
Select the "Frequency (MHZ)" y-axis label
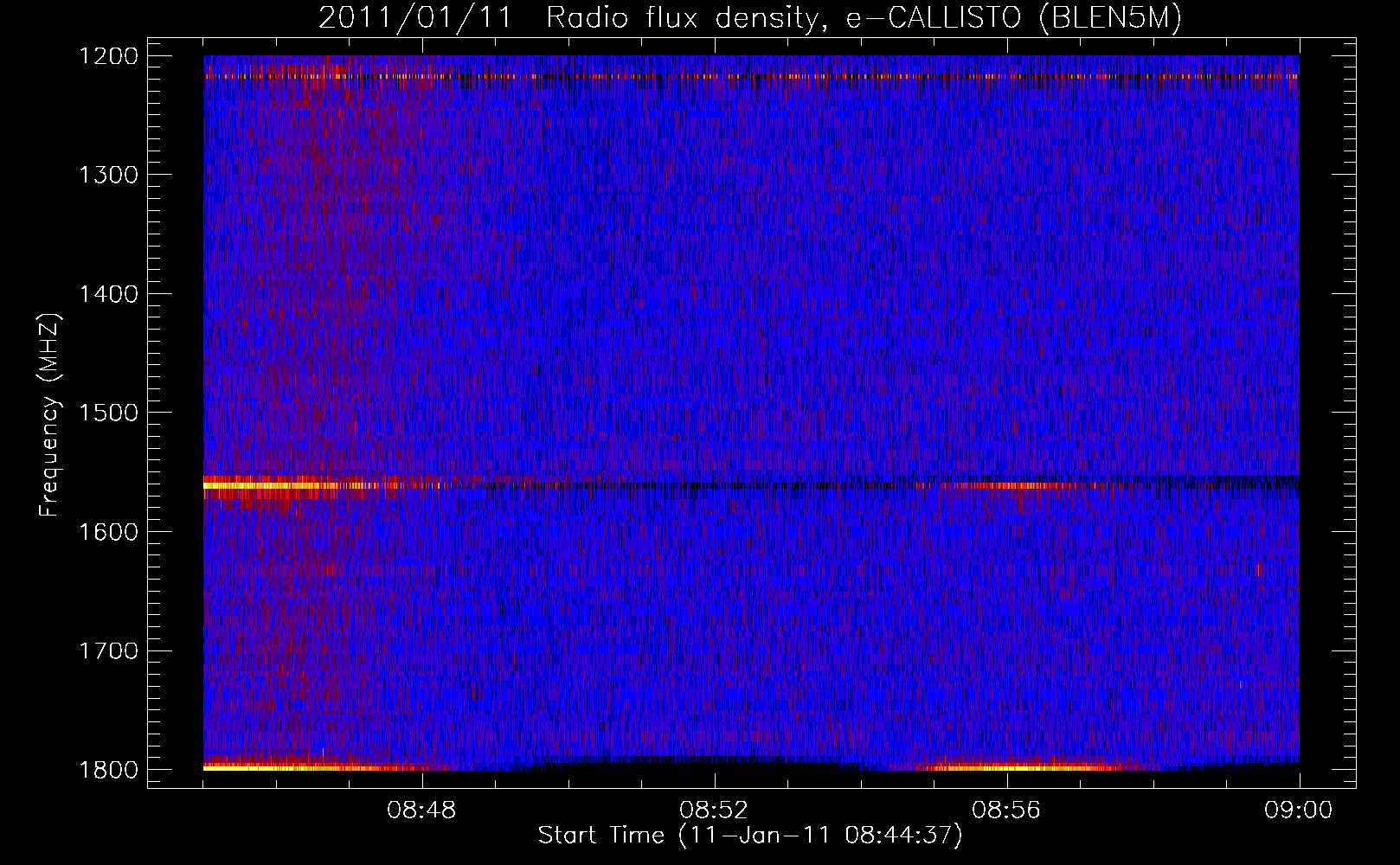[48, 414]
